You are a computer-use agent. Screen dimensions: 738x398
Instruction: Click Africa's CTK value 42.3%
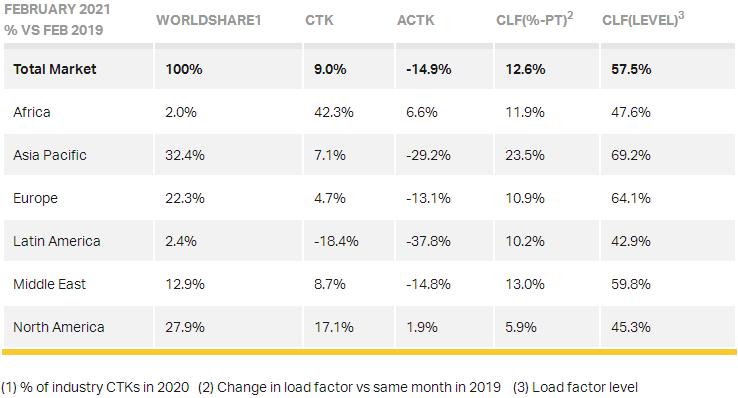(334, 112)
